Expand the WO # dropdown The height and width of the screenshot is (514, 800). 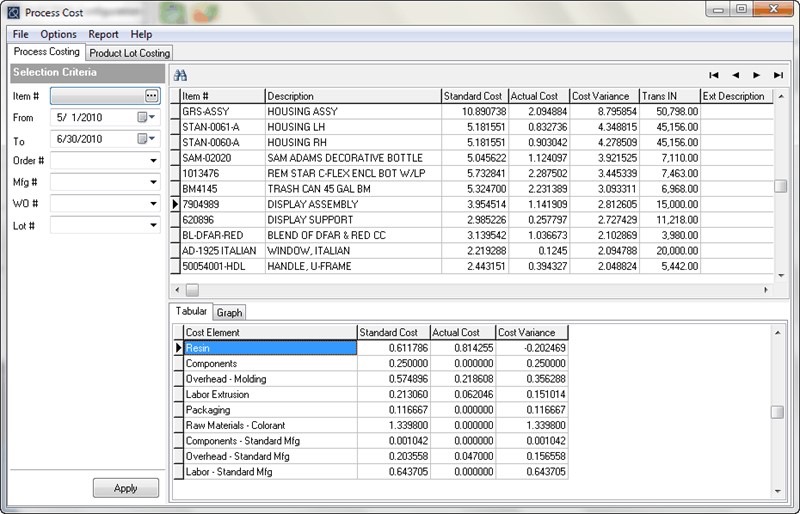coord(153,204)
